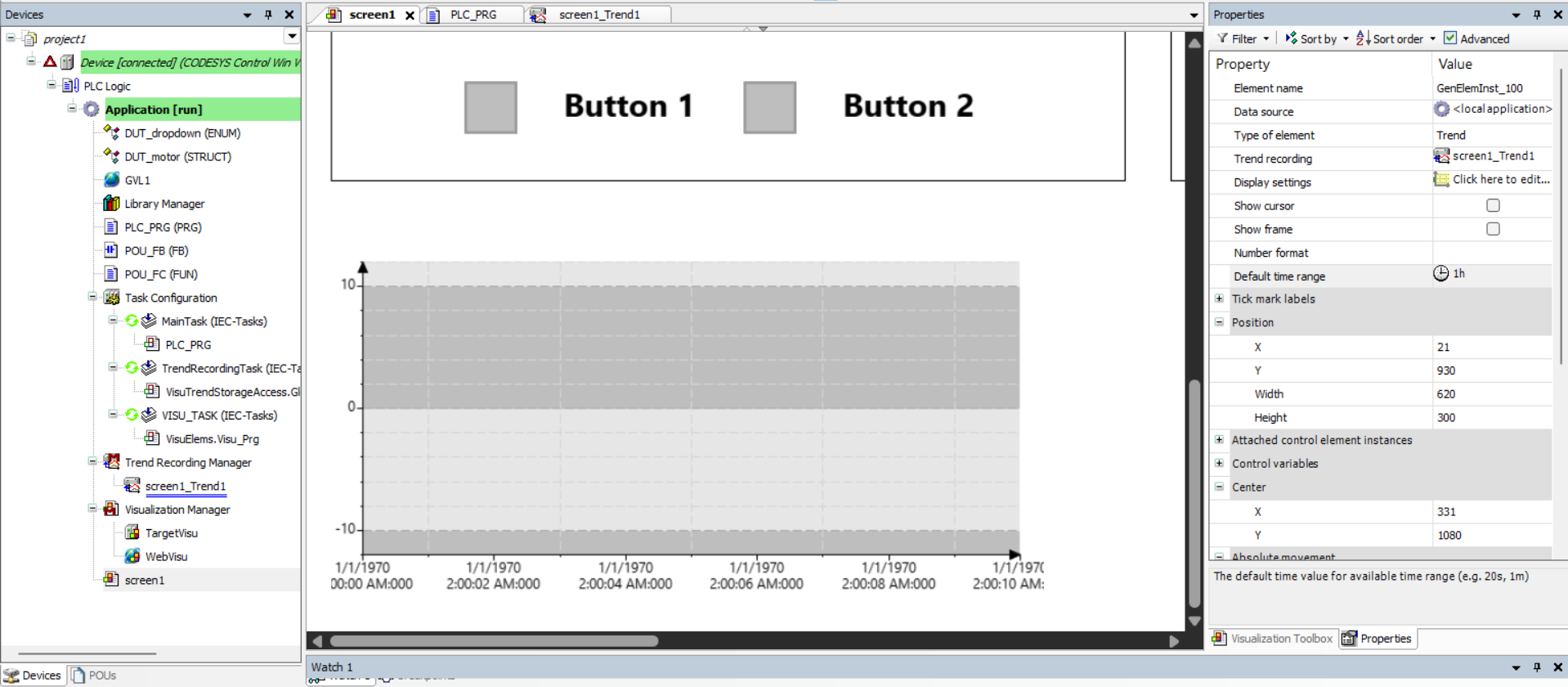
Task: Select the WebVisu icon in tree
Action: [132, 557]
